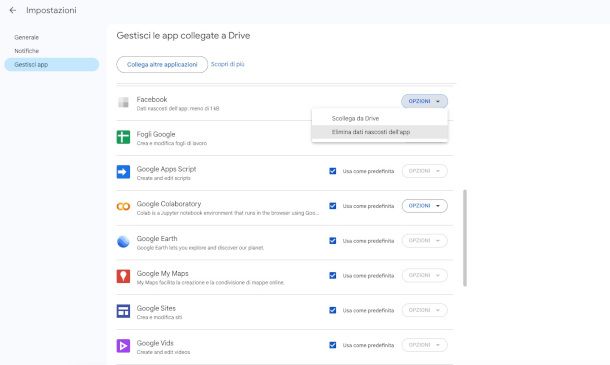610x365 pixels.
Task: Open the Scopri di più link
Action: (x=228, y=64)
